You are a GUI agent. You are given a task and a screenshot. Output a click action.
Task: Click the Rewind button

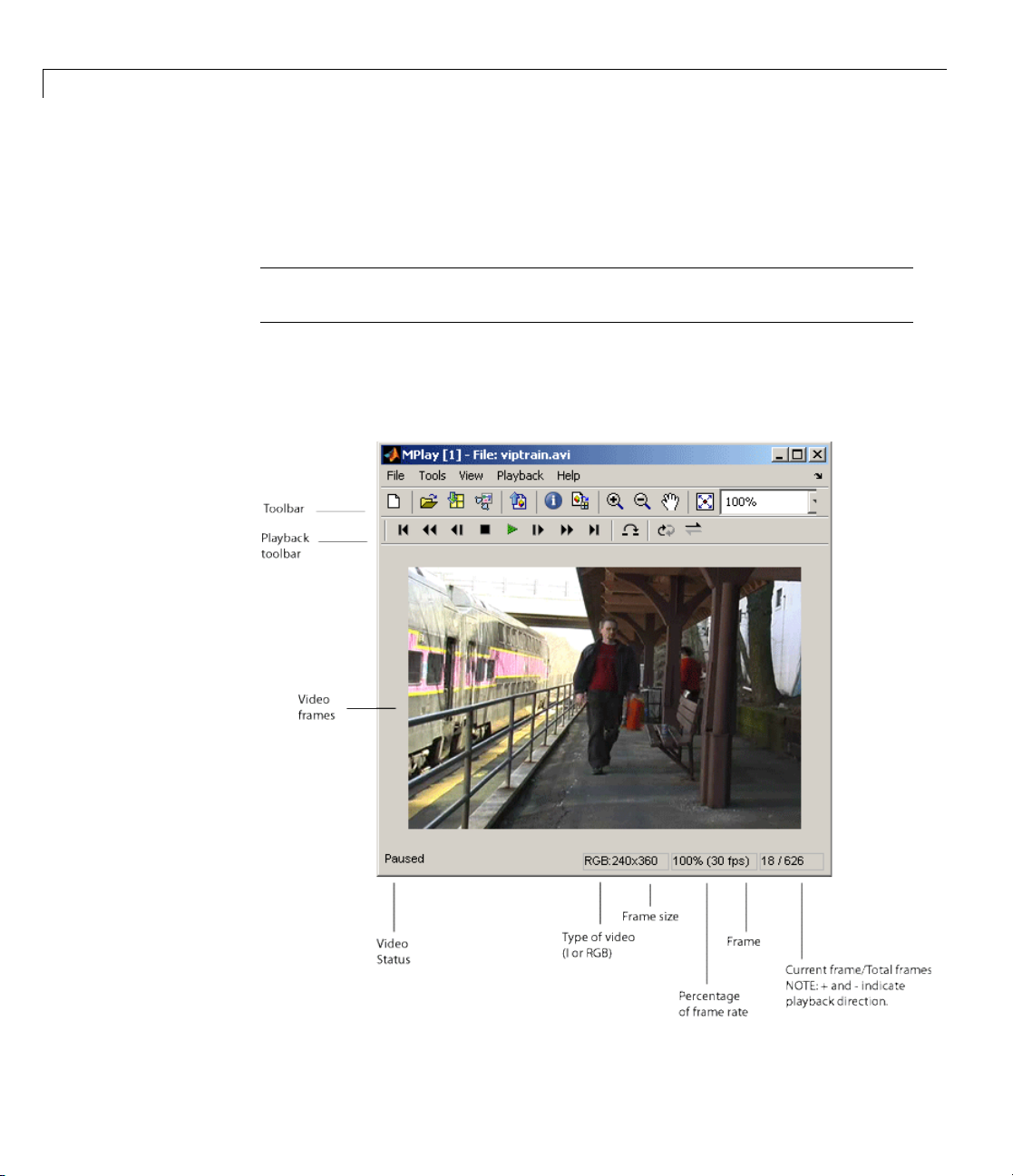(430, 530)
